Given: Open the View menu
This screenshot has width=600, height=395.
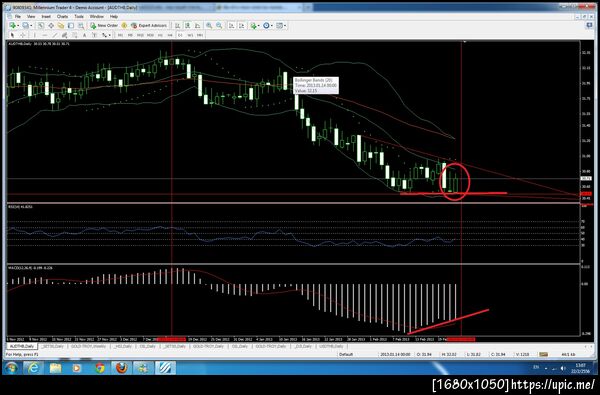Looking at the screenshot, I should 31,16.
